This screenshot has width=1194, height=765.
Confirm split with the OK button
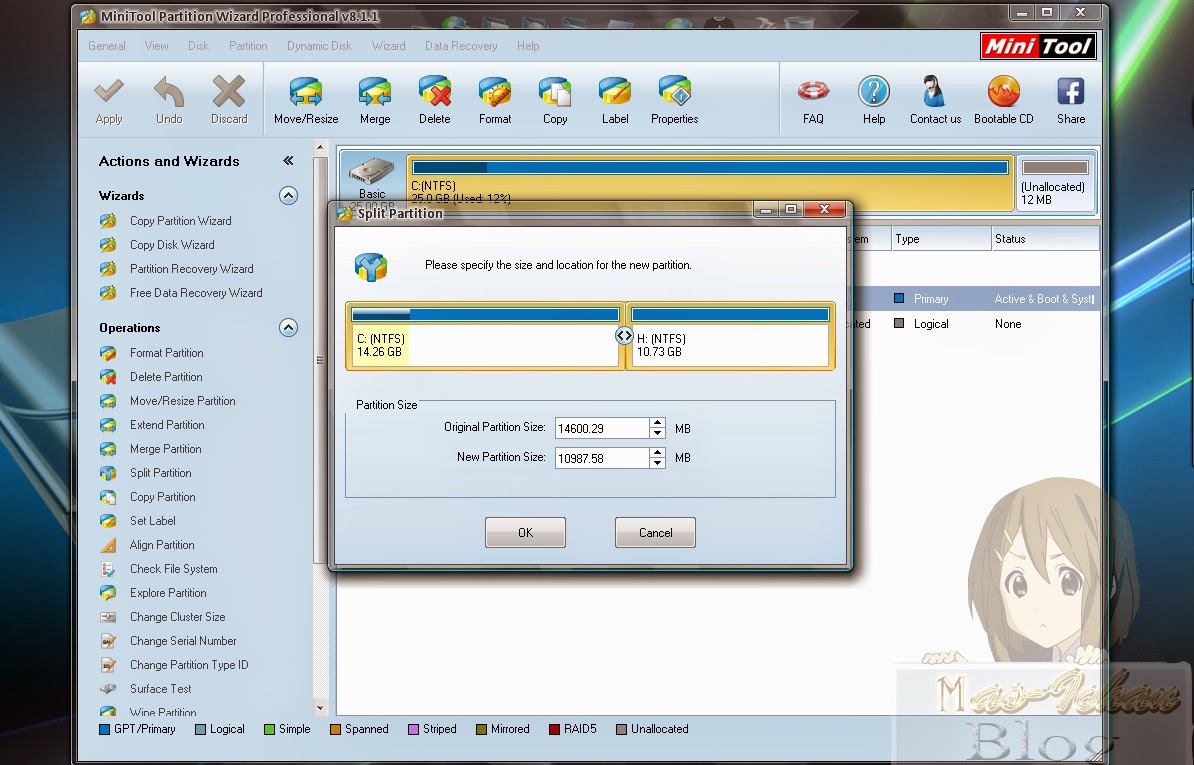tap(525, 532)
